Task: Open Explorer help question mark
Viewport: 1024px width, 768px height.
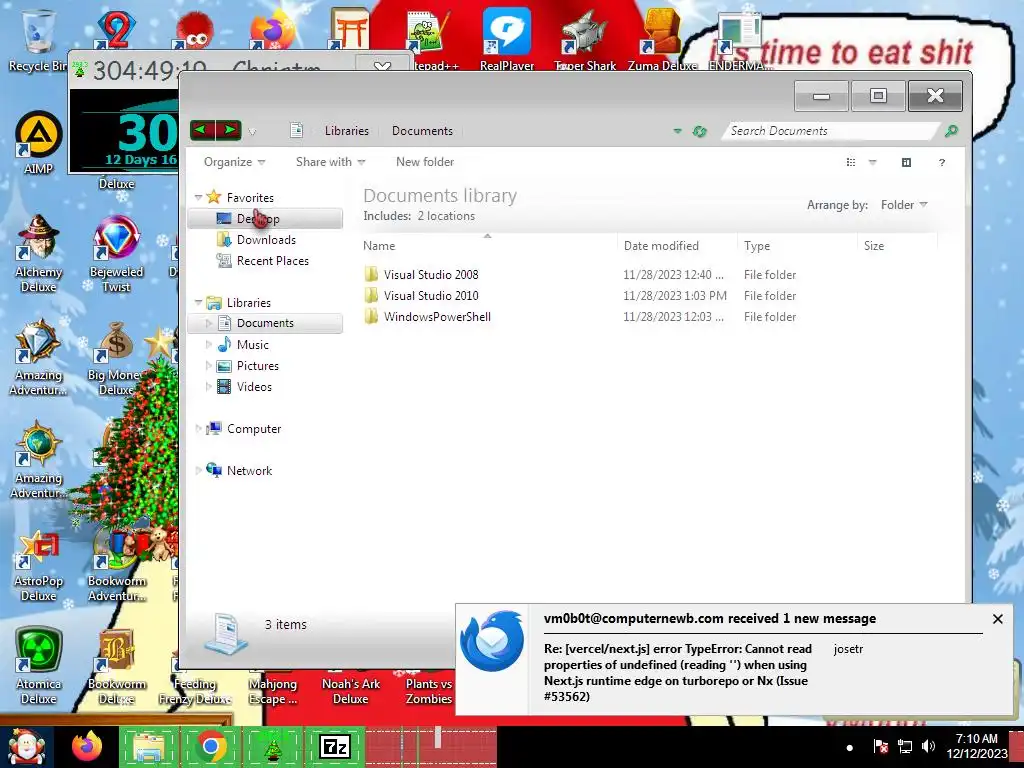Action: pos(942,162)
